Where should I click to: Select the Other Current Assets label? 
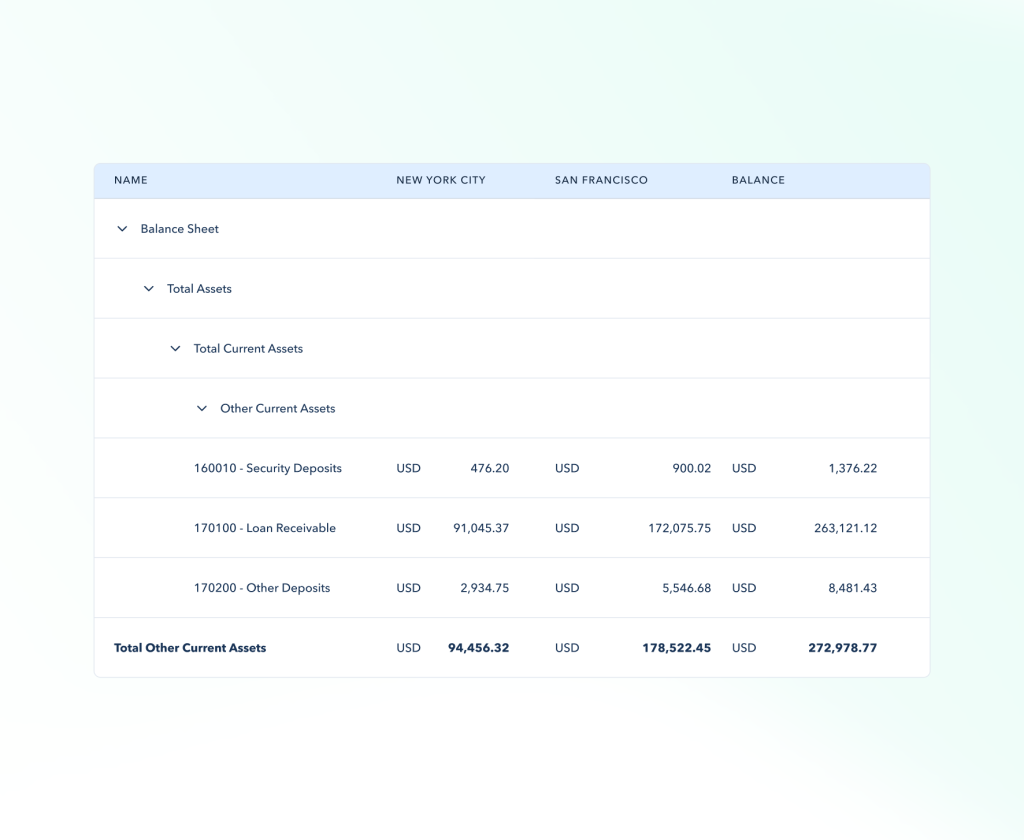[278, 409]
